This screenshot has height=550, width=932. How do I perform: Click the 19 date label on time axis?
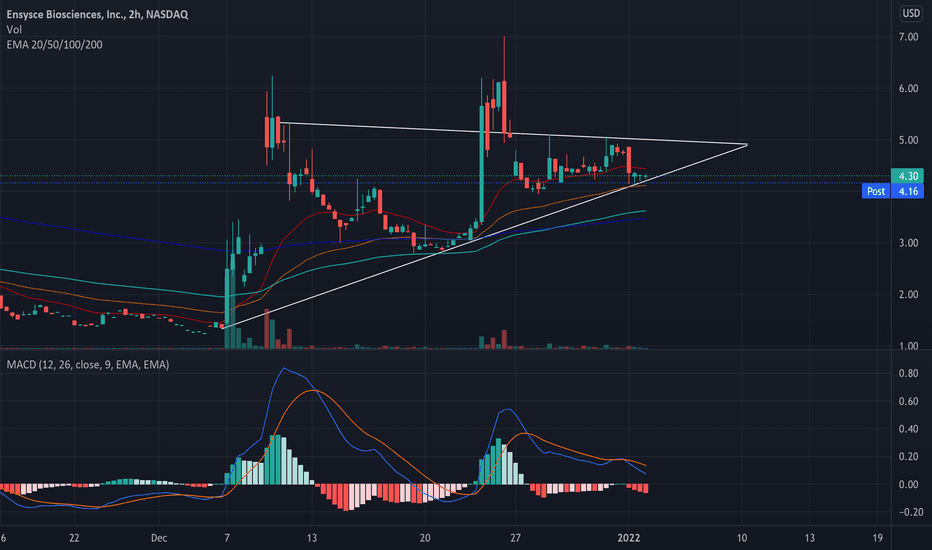coord(878,538)
